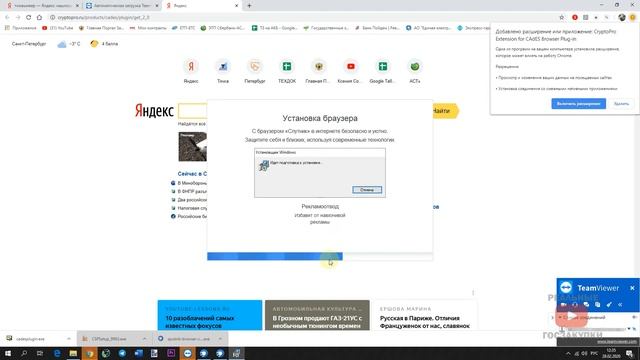
Task: Open news block three-dot menu
Action: pos(473,293)
